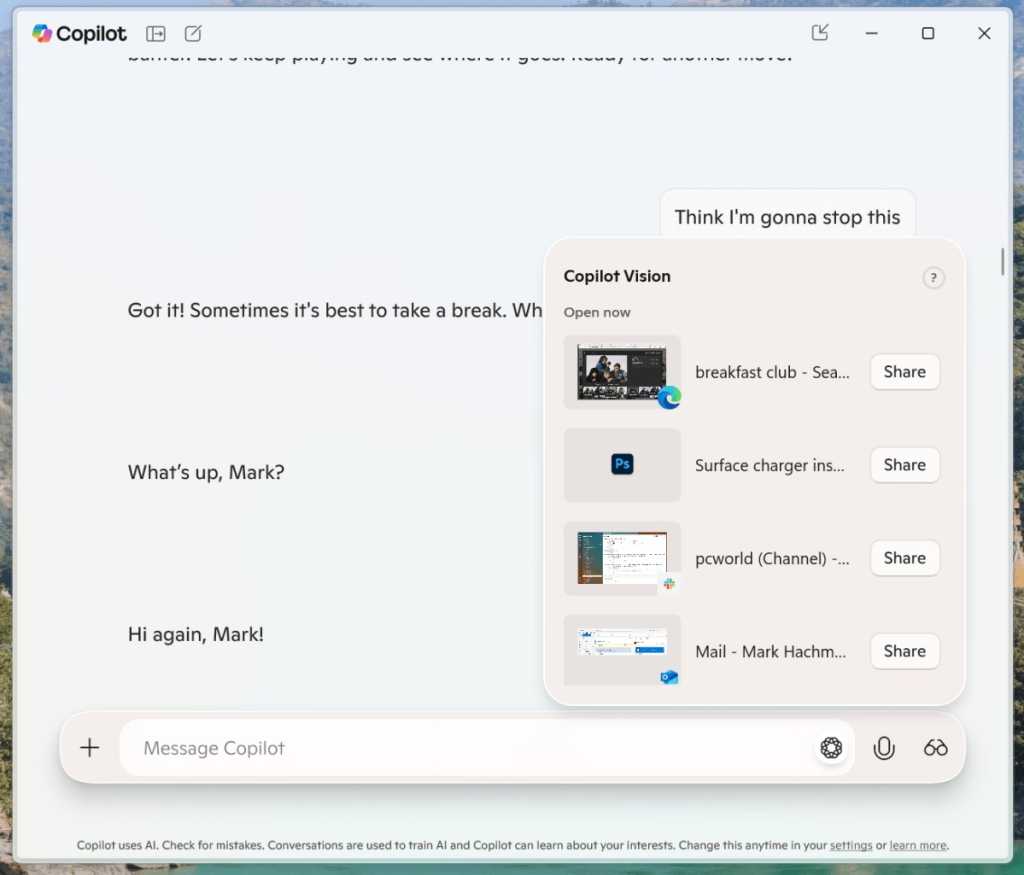
Task: Click the pop-out window icon near the minimize button
Action: click(x=820, y=32)
